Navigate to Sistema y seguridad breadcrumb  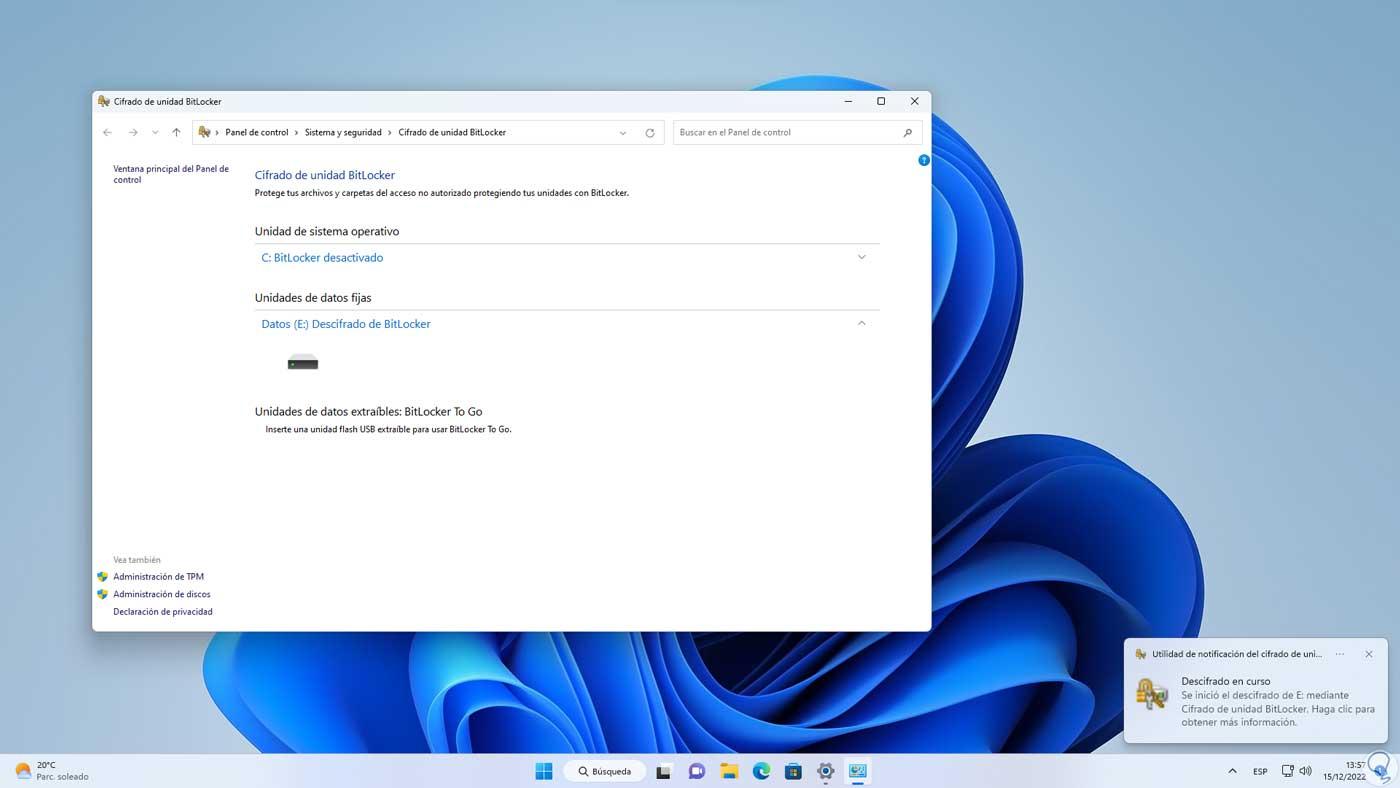[x=343, y=132]
